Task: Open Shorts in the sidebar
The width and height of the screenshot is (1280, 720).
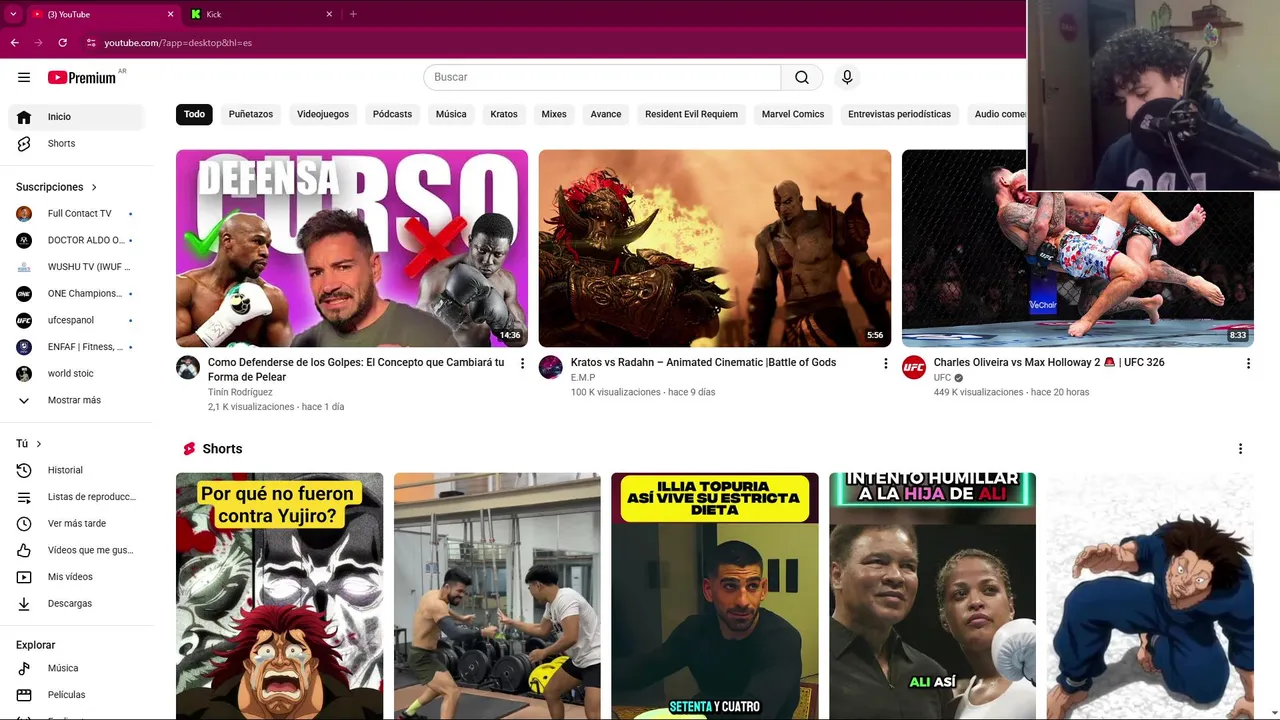Action: [x=76, y=143]
